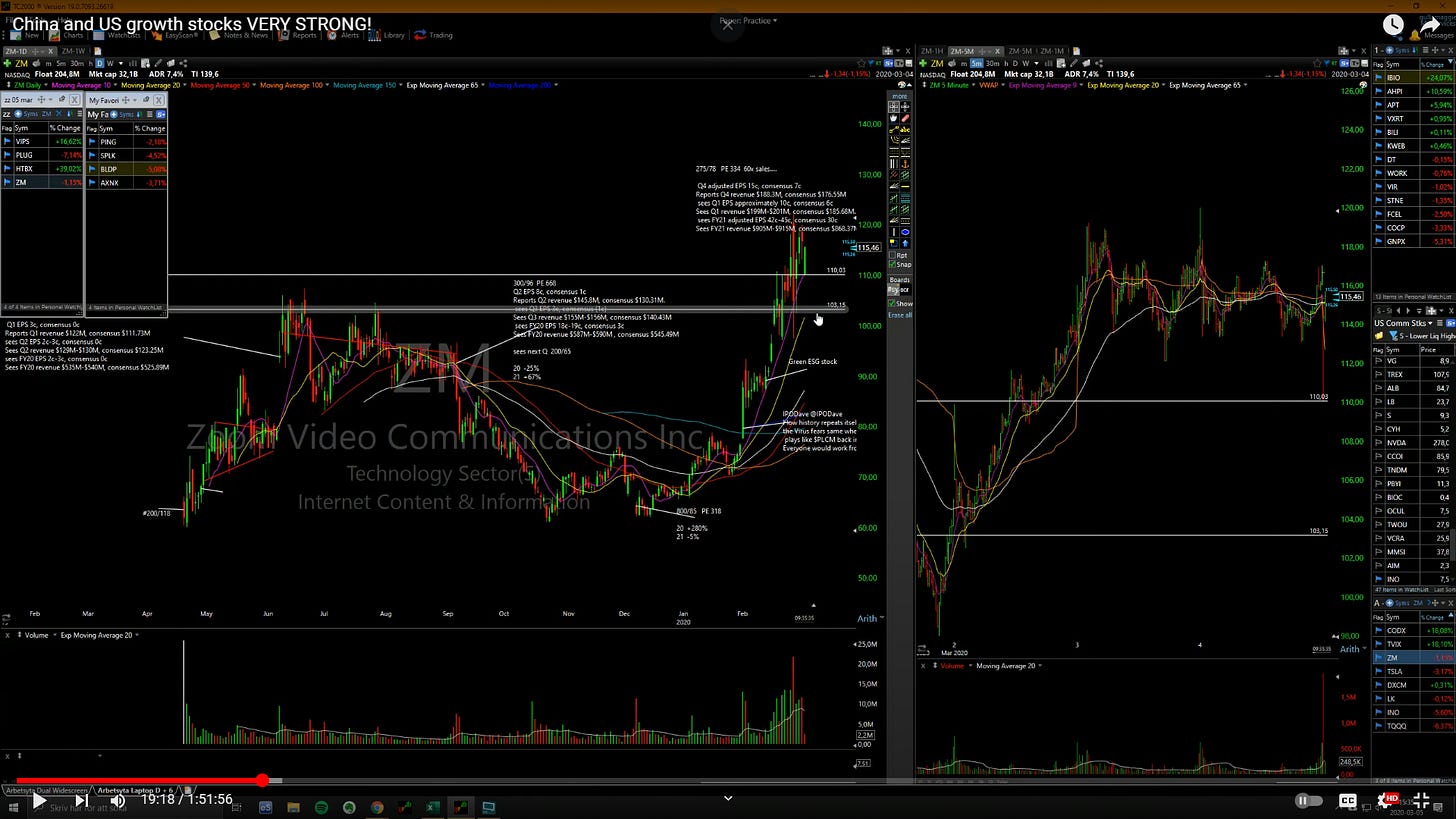
Task: Select PLUG in the watchlist
Action: pyautogui.click(x=42, y=155)
